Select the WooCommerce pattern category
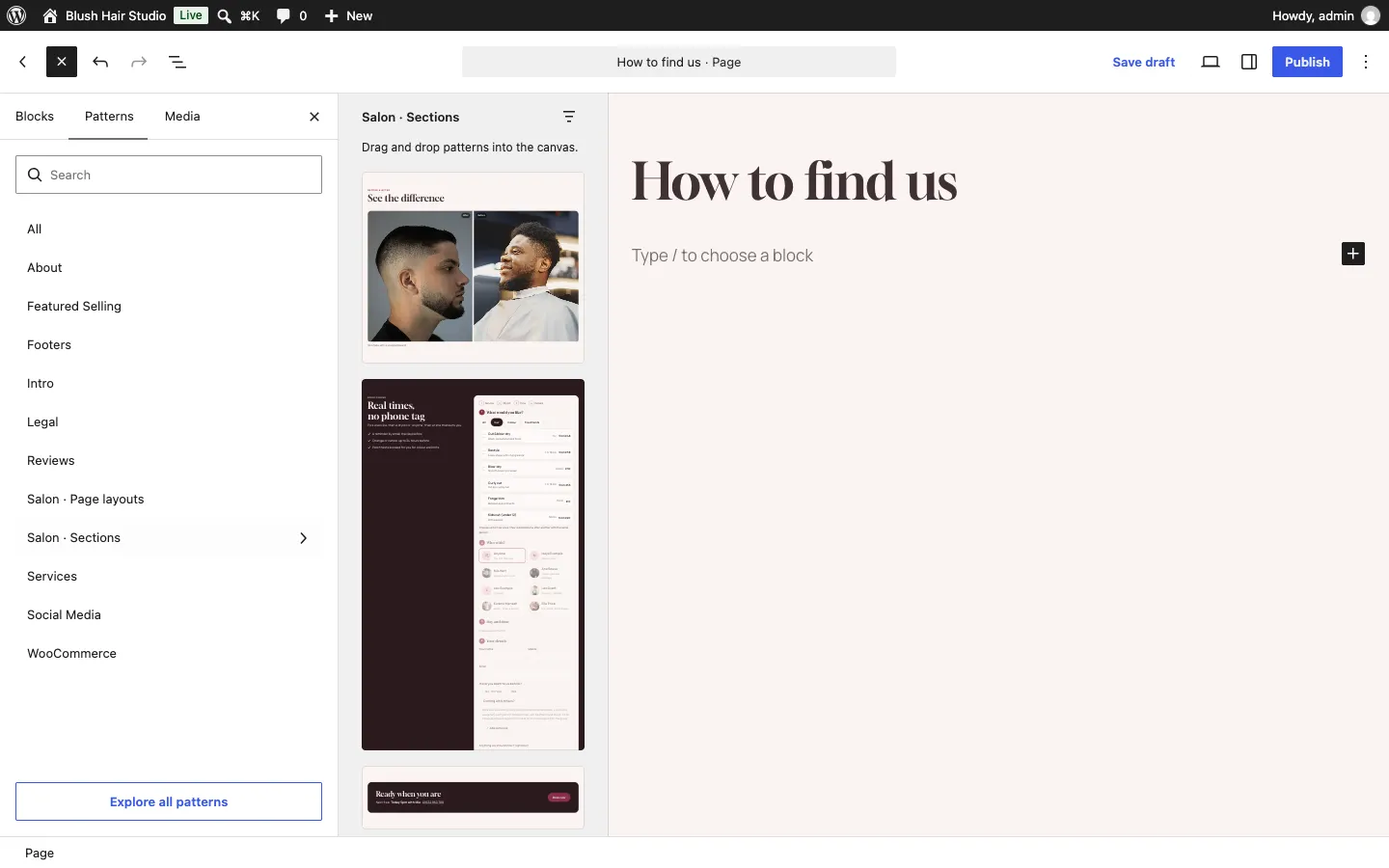1389x868 pixels. coord(169,653)
